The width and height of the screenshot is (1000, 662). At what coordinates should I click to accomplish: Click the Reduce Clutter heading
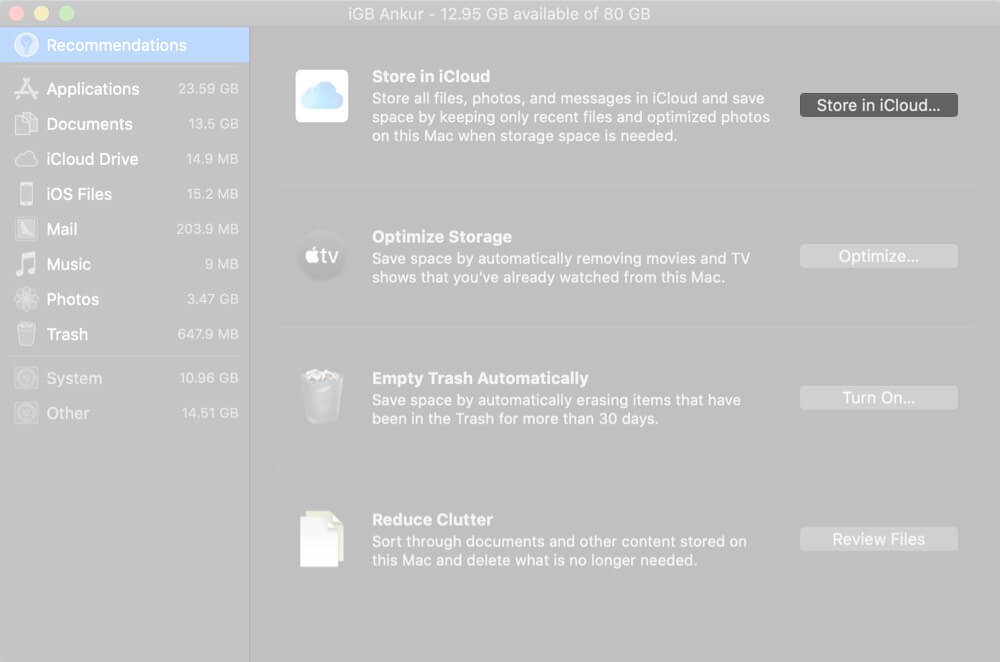(432, 520)
